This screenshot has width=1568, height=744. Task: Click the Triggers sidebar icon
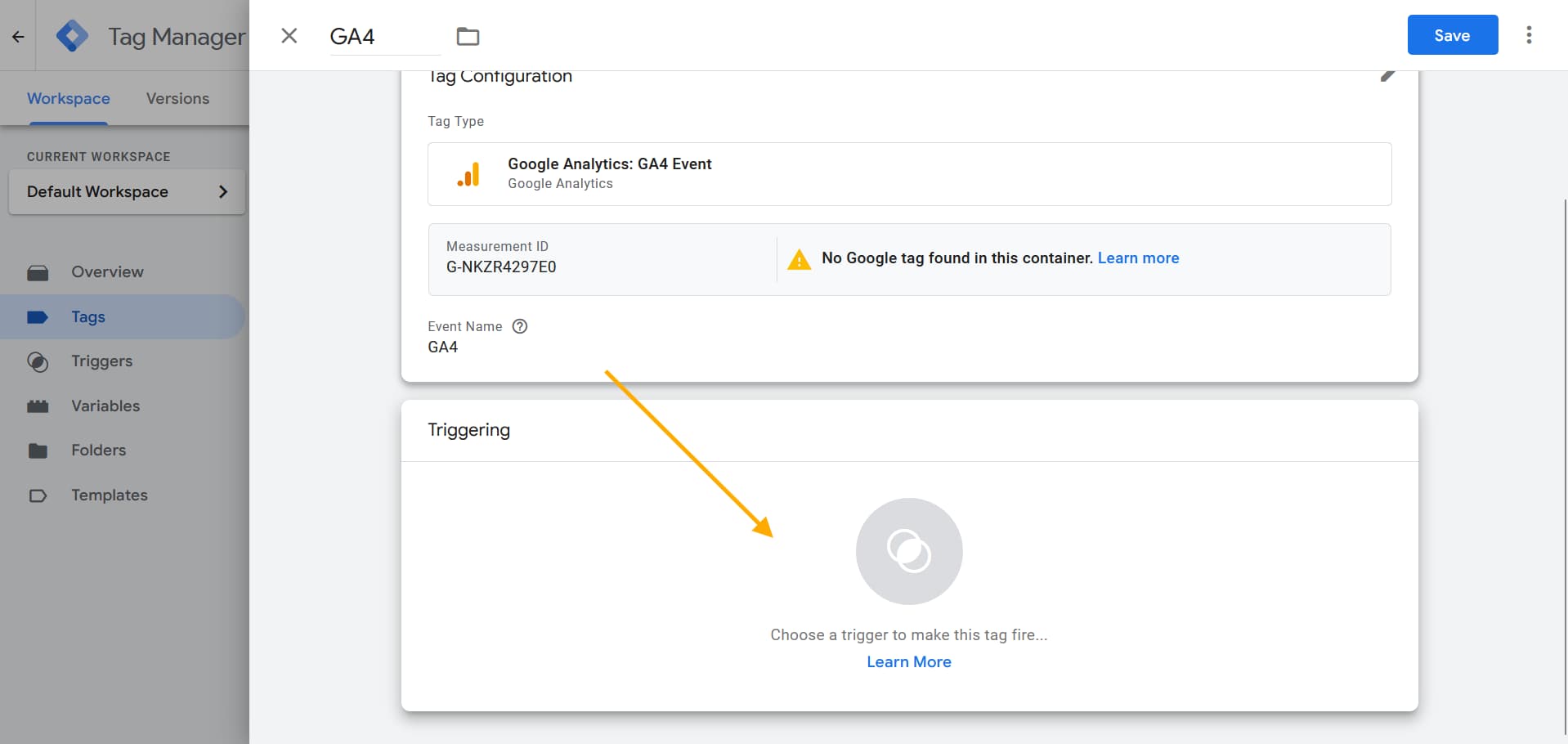pyautogui.click(x=38, y=361)
